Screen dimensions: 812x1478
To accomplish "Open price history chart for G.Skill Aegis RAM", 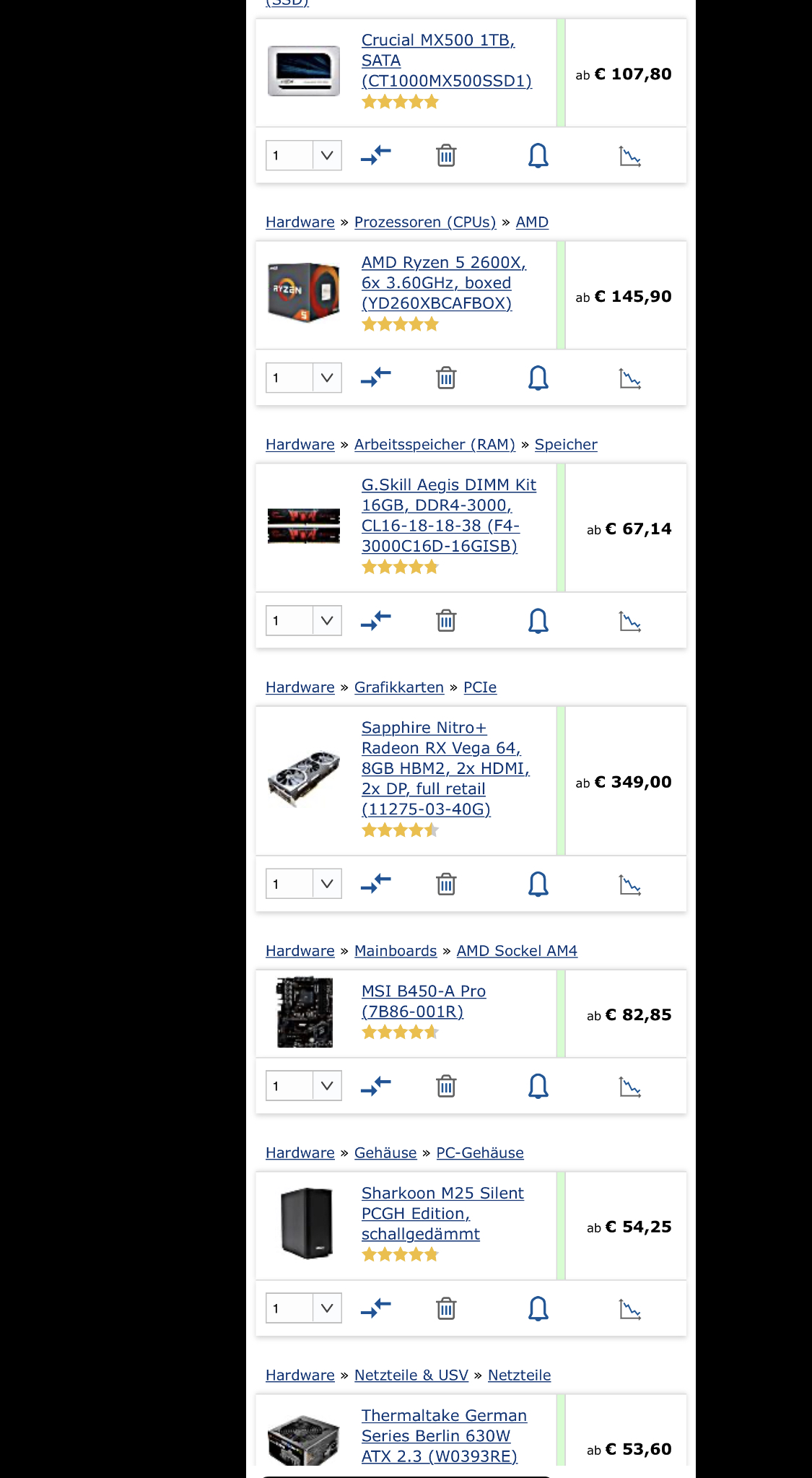I will coord(630,621).
